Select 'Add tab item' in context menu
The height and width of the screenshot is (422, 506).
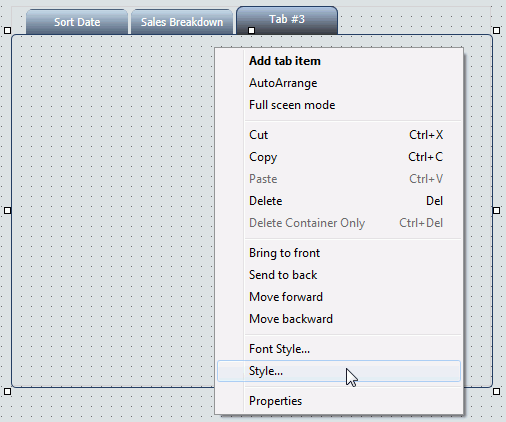pyautogui.click(x=339, y=61)
